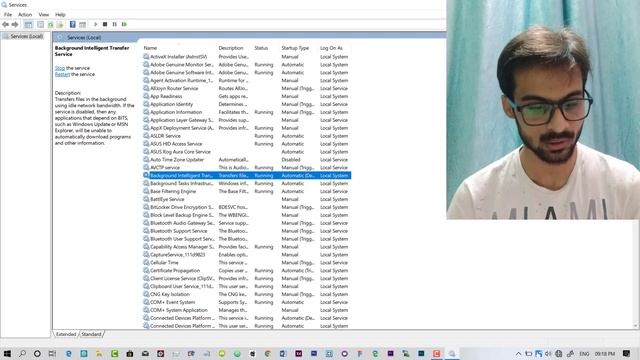Switch to the Standard tab
Screen dimensions: 640x360
91,334
